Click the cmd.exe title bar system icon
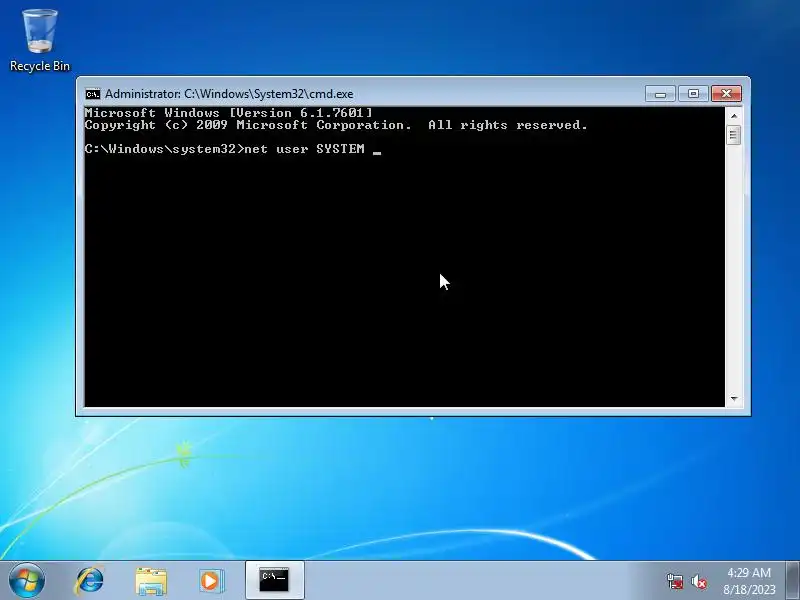The width and height of the screenshot is (800, 600). [93, 94]
